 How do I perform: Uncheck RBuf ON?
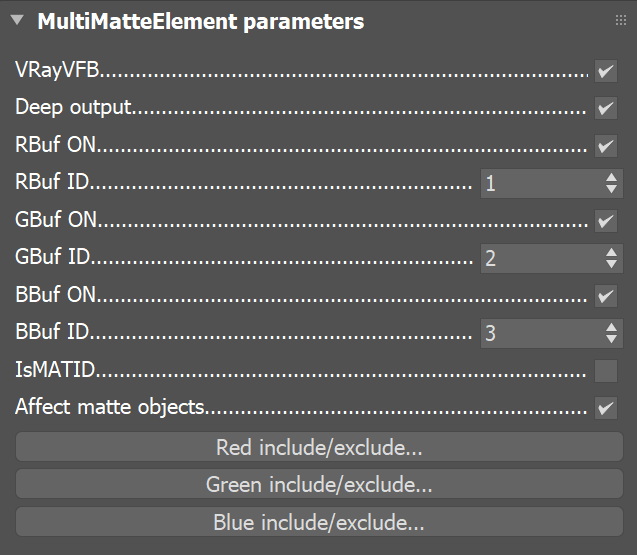[x=606, y=146]
